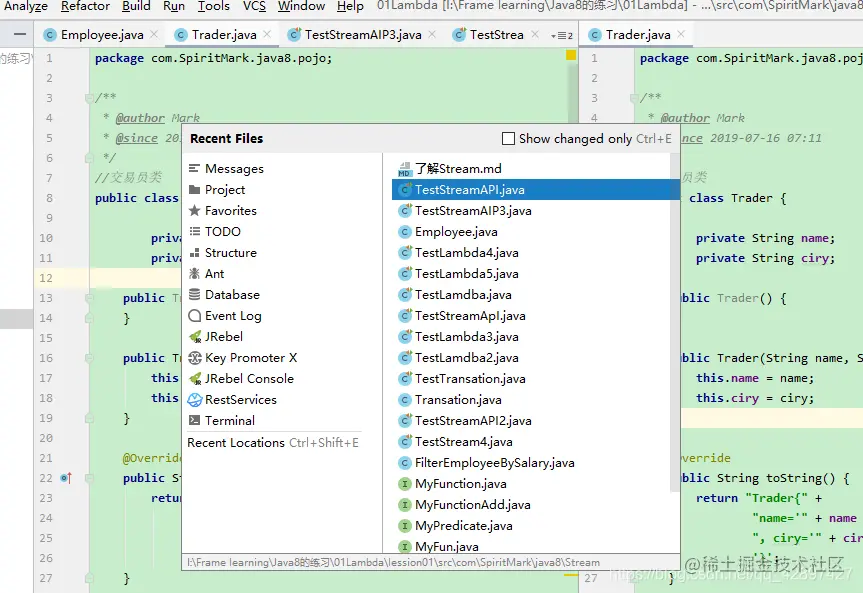Open TestStreamAIP3.java in the recent list
This screenshot has width=863, height=593.
tap(532, 210)
